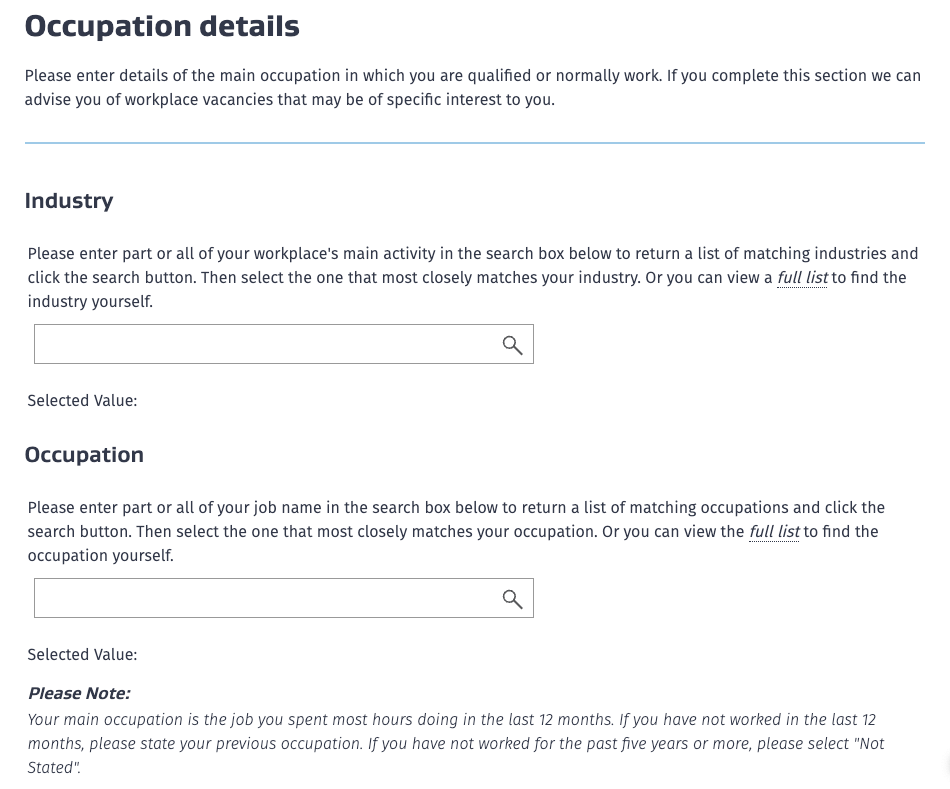950x789 pixels.
Task: Click Selected Value label under Occupation search
Action: click(82, 655)
